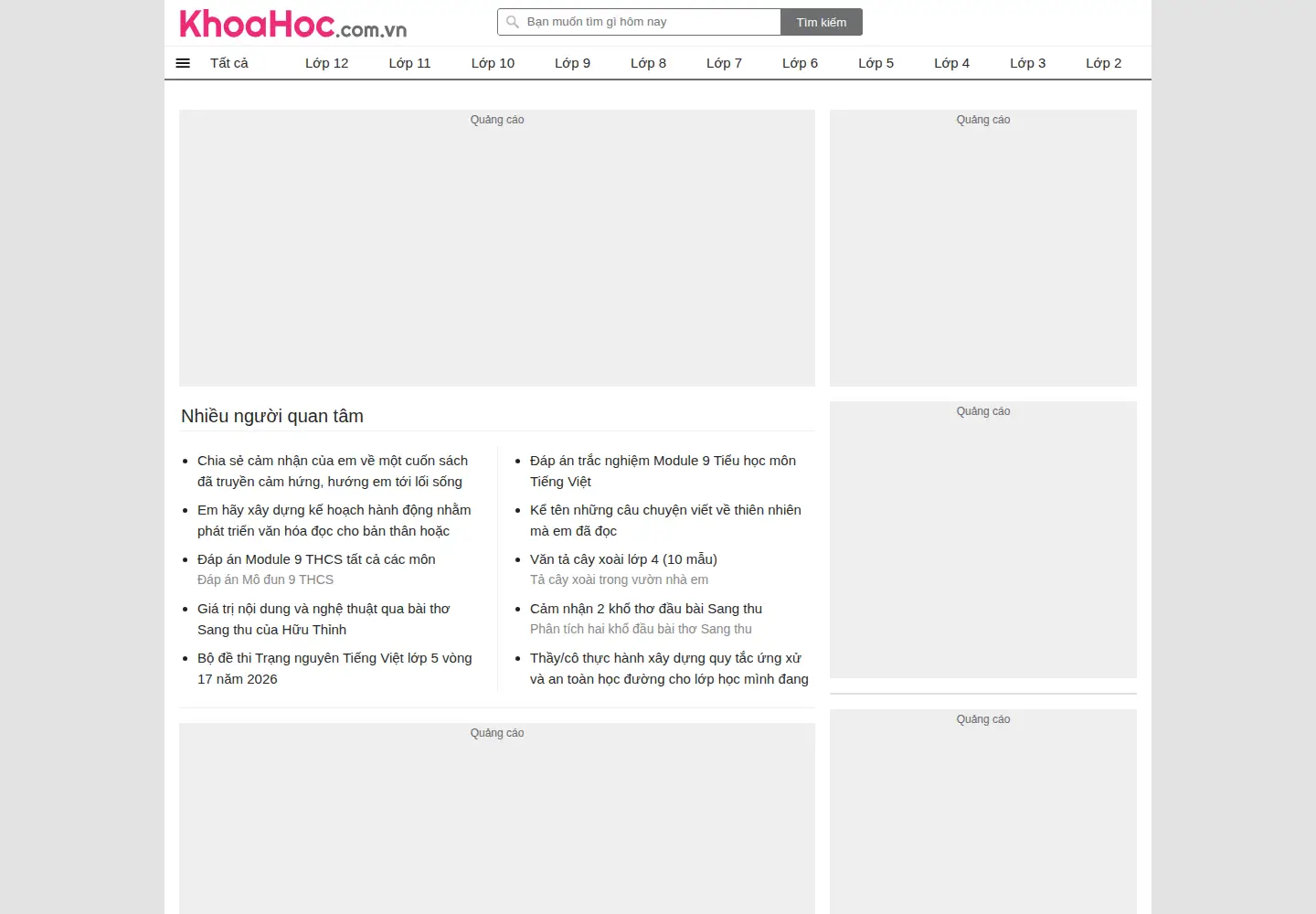Click the search magnifier icon
This screenshot has height=914, width=1316.
point(513,22)
